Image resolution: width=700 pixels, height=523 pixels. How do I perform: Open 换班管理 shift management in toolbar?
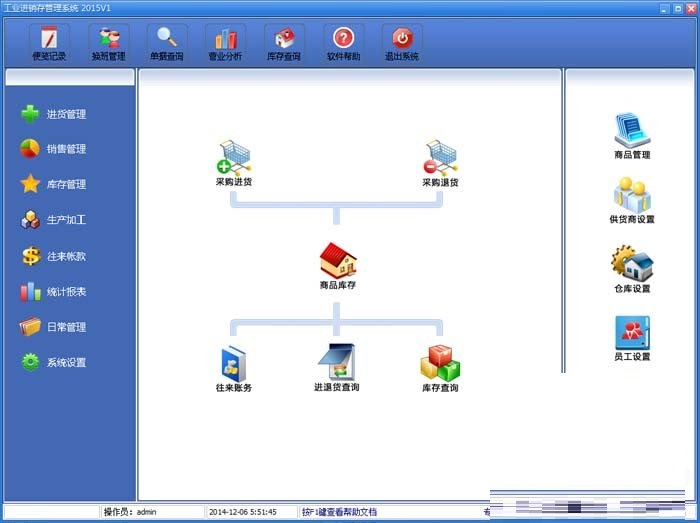[108, 44]
